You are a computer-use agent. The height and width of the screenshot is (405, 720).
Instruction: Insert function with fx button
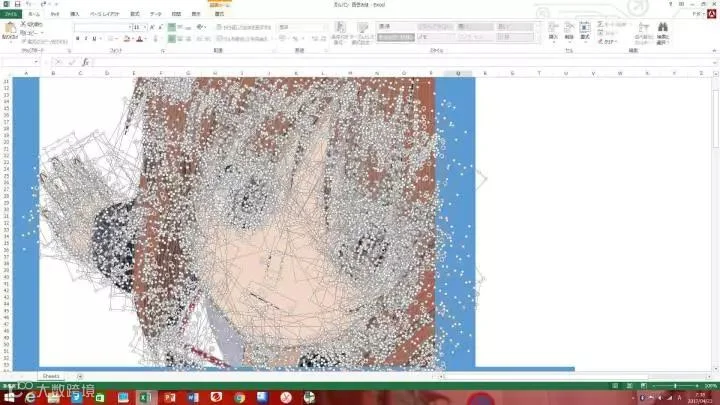coord(85,62)
